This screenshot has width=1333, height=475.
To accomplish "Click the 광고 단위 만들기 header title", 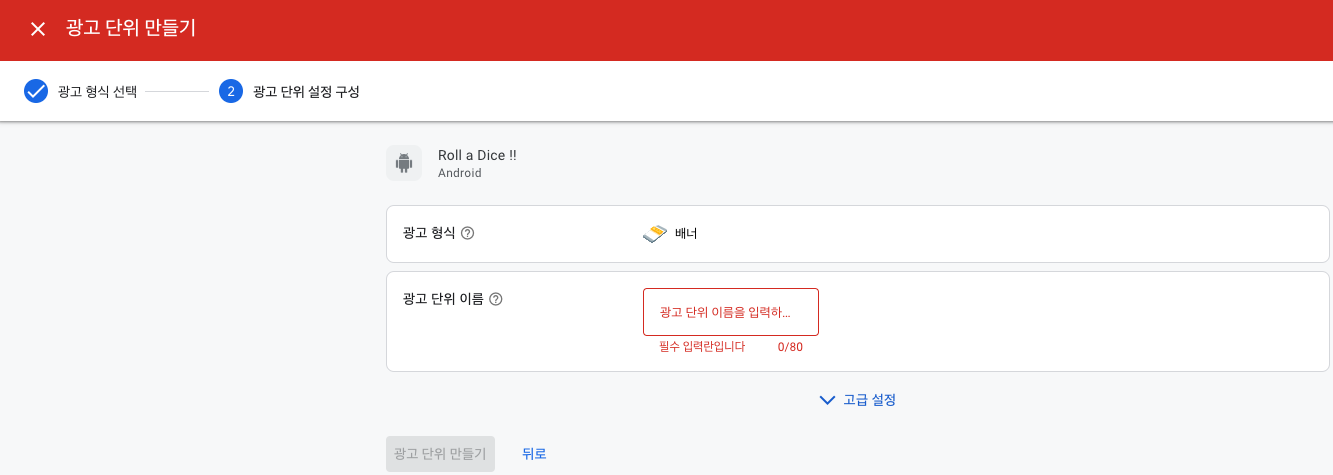I will point(131,28).
